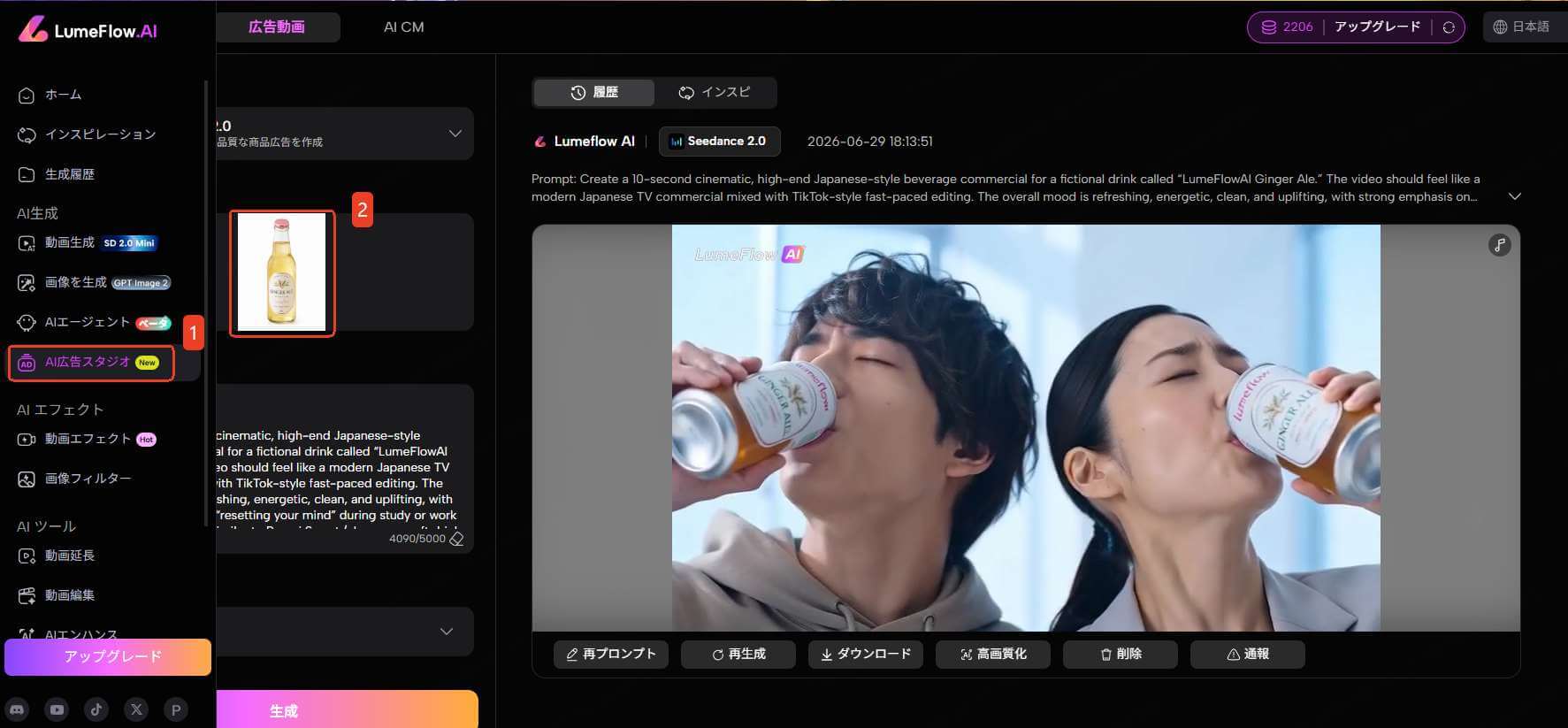Viewport: 1568px width, 728px height.
Task: Click the ダウンロード button
Action: pos(866,654)
